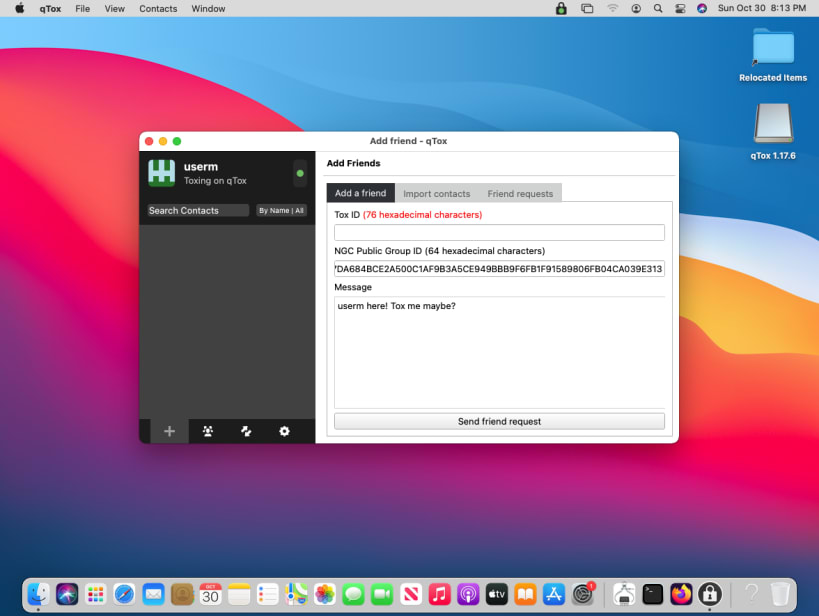Open Firefox from the dock
The width and height of the screenshot is (819, 616).
coord(681,594)
